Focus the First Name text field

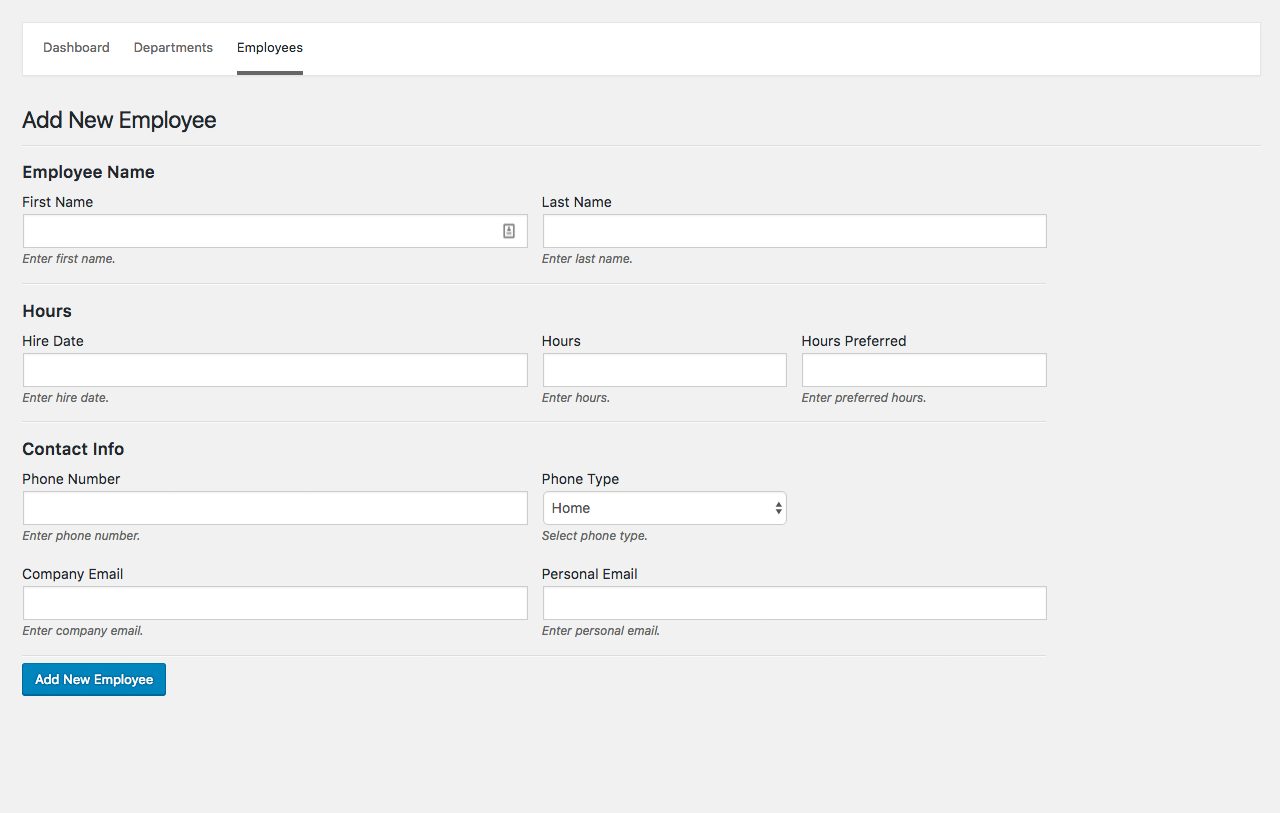click(x=260, y=231)
